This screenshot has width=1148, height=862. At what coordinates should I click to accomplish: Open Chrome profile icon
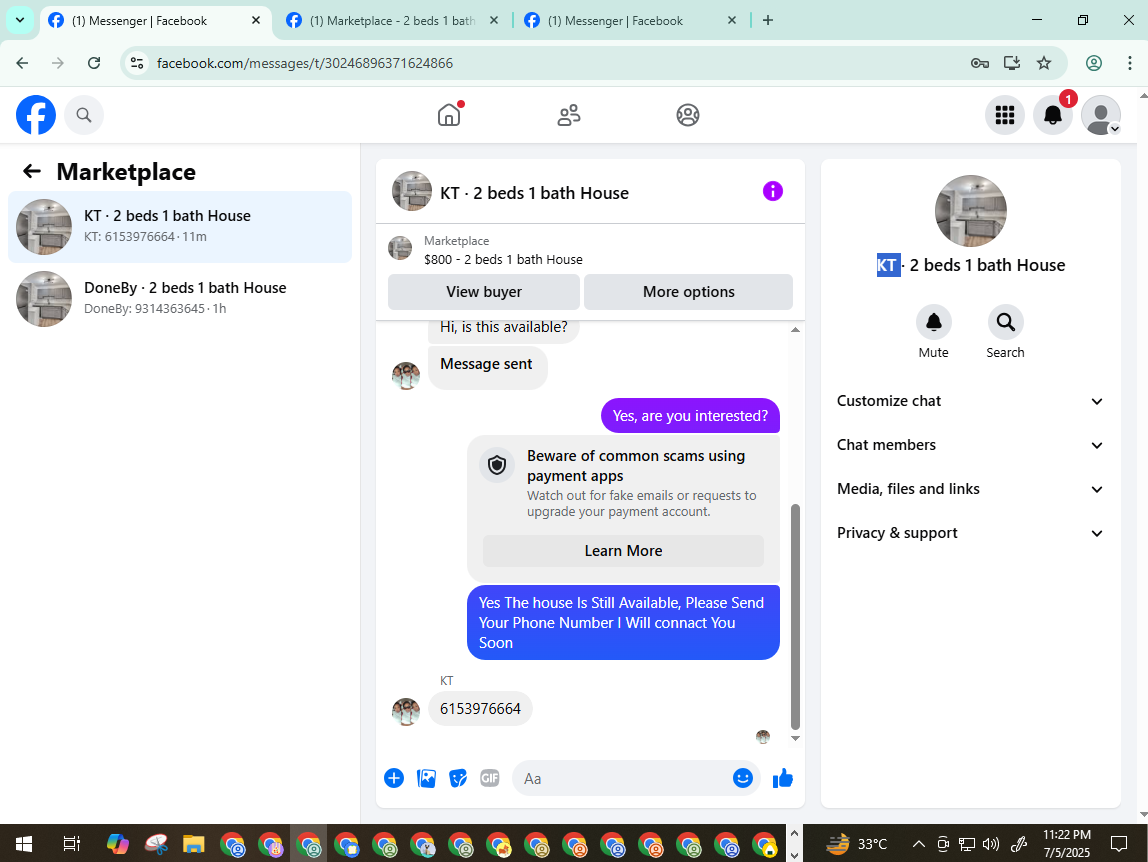[x=1094, y=63]
